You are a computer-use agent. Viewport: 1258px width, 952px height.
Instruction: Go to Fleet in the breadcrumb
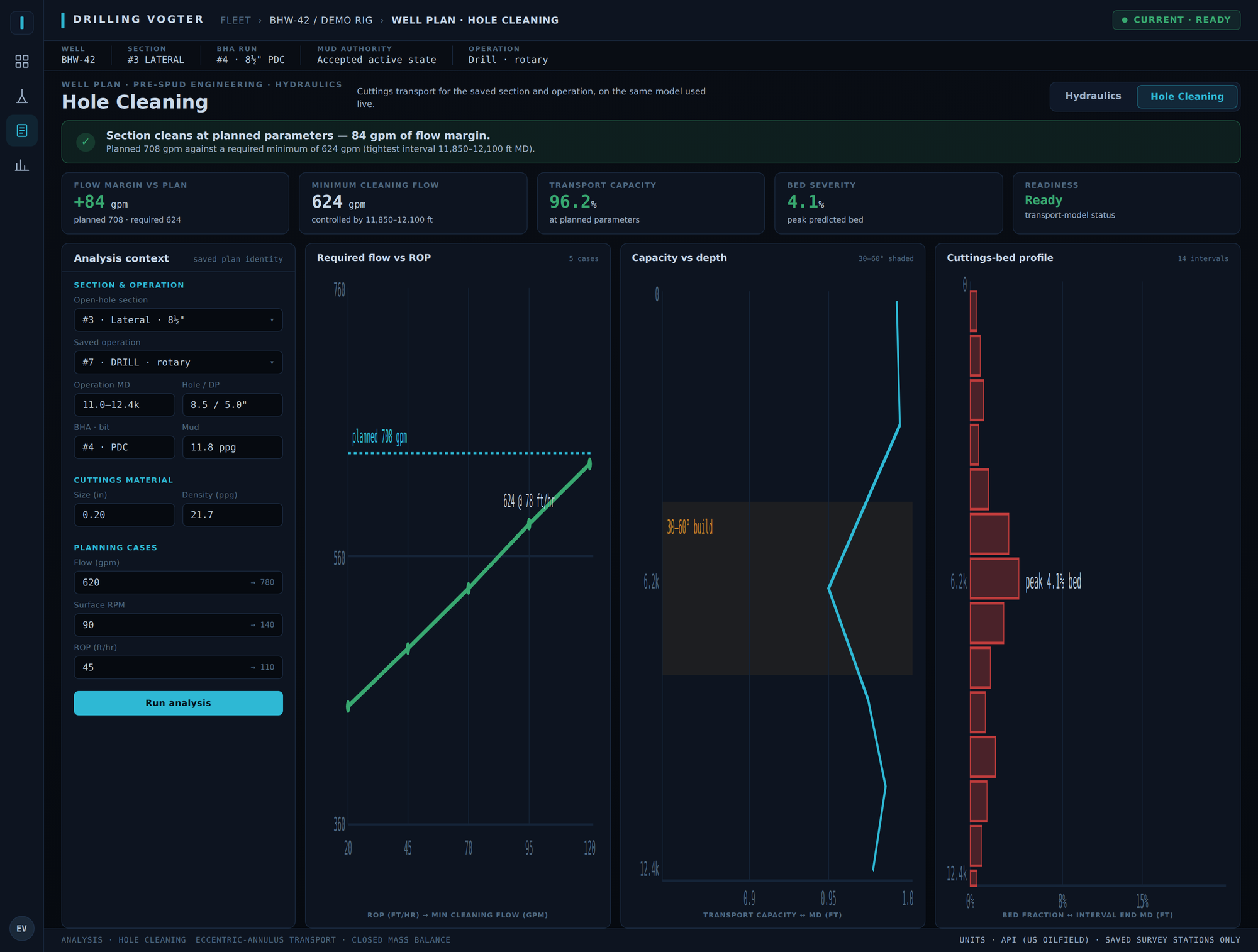[x=235, y=20]
